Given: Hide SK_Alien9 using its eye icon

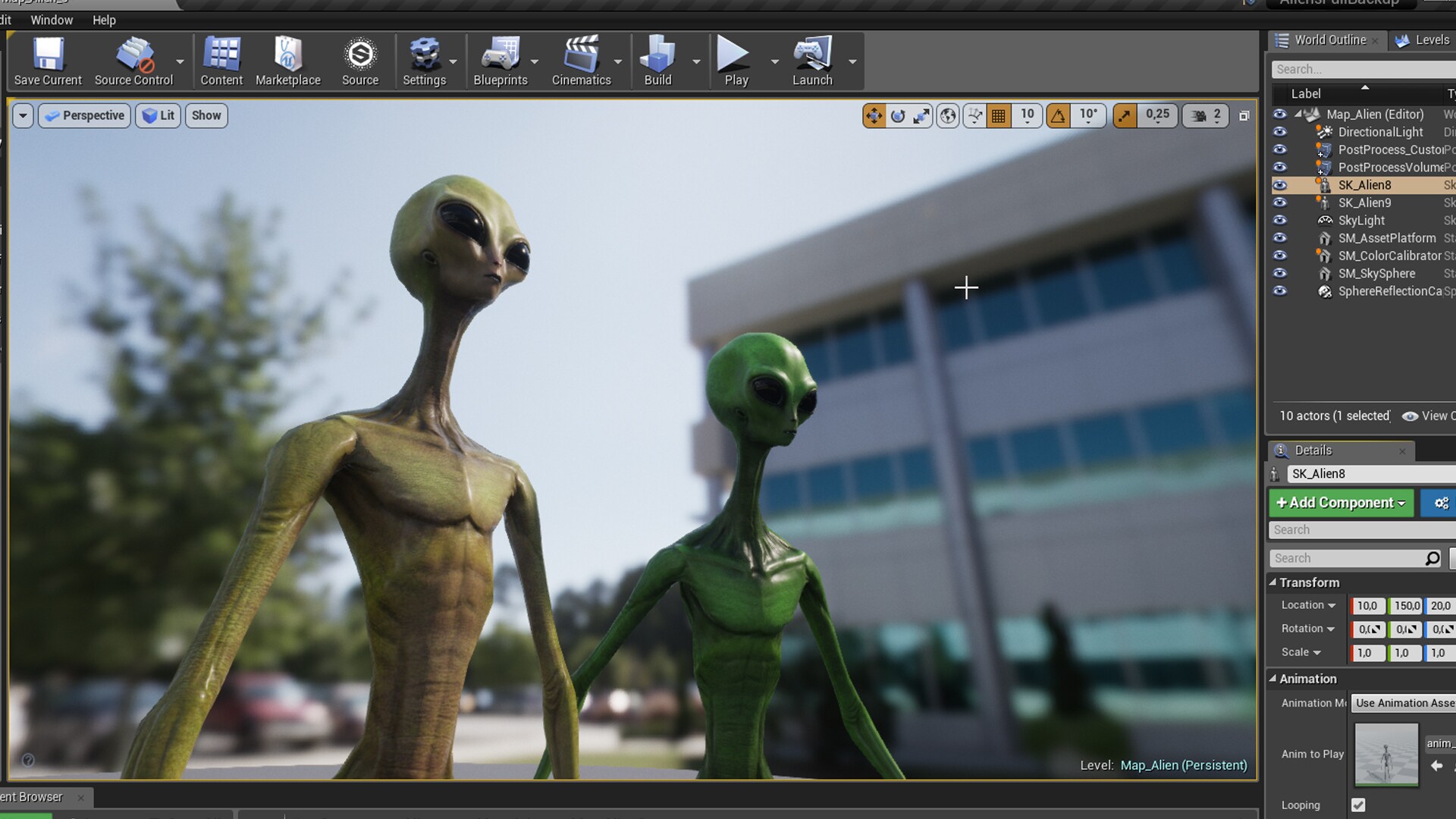Looking at the screenshot, I should (1281, 202).
